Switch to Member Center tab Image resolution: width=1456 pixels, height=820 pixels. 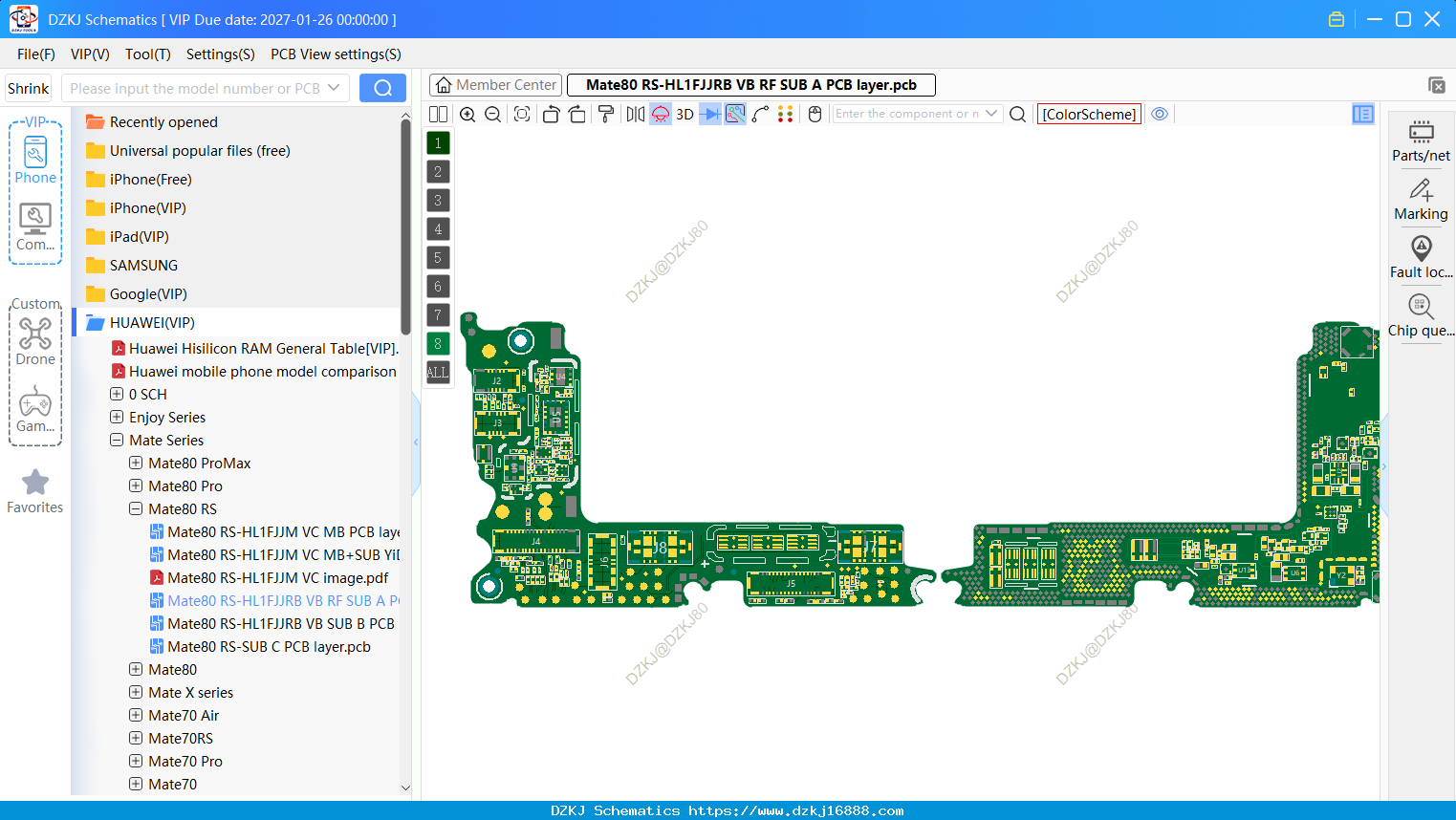[x=495, y=85]
